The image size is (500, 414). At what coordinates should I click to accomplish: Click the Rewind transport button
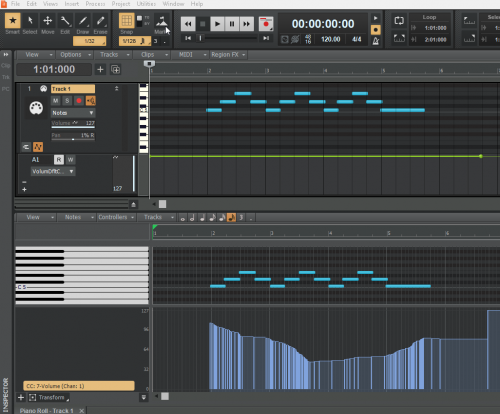pos(188,24)
